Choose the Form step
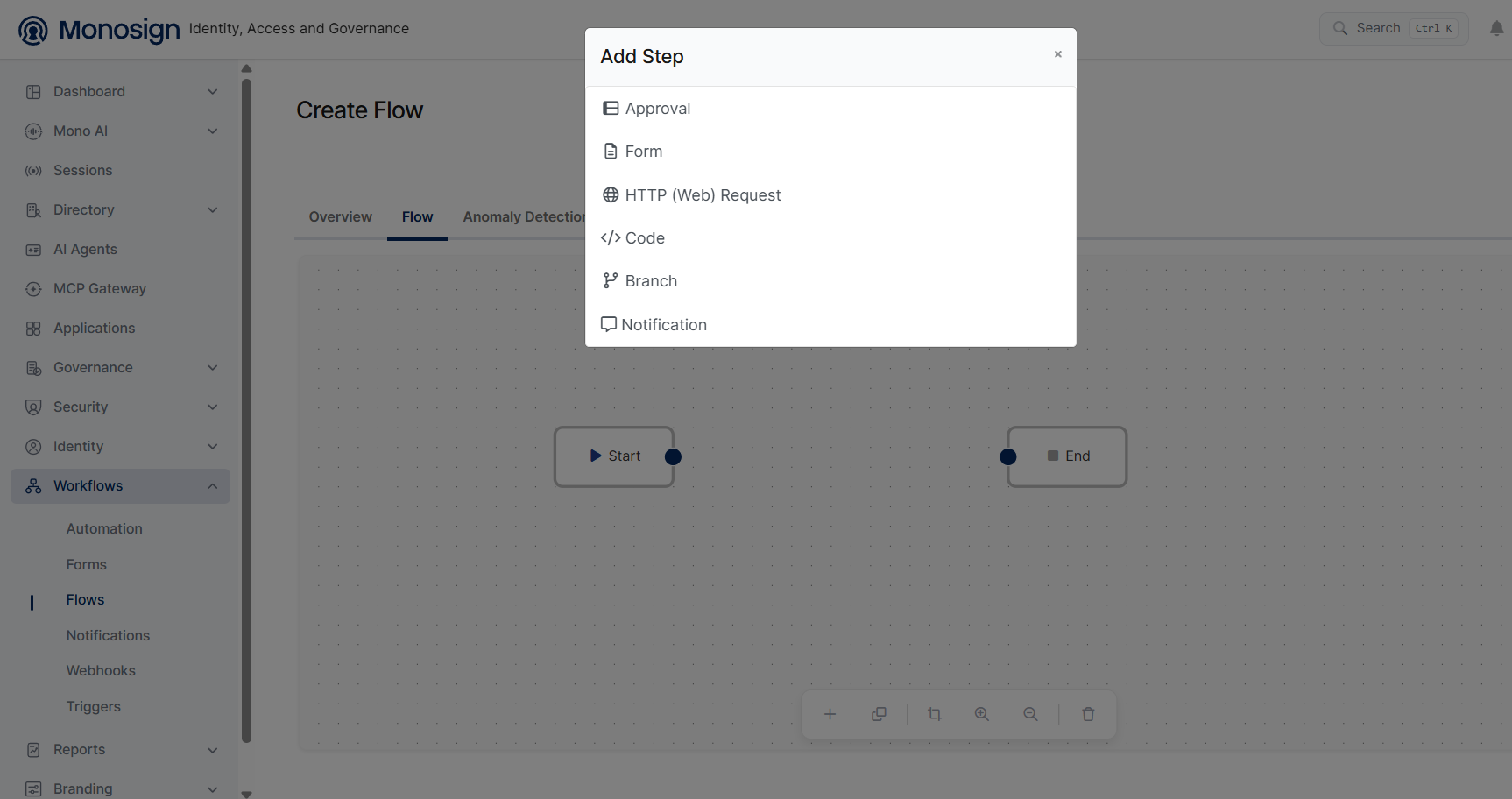 830,152
